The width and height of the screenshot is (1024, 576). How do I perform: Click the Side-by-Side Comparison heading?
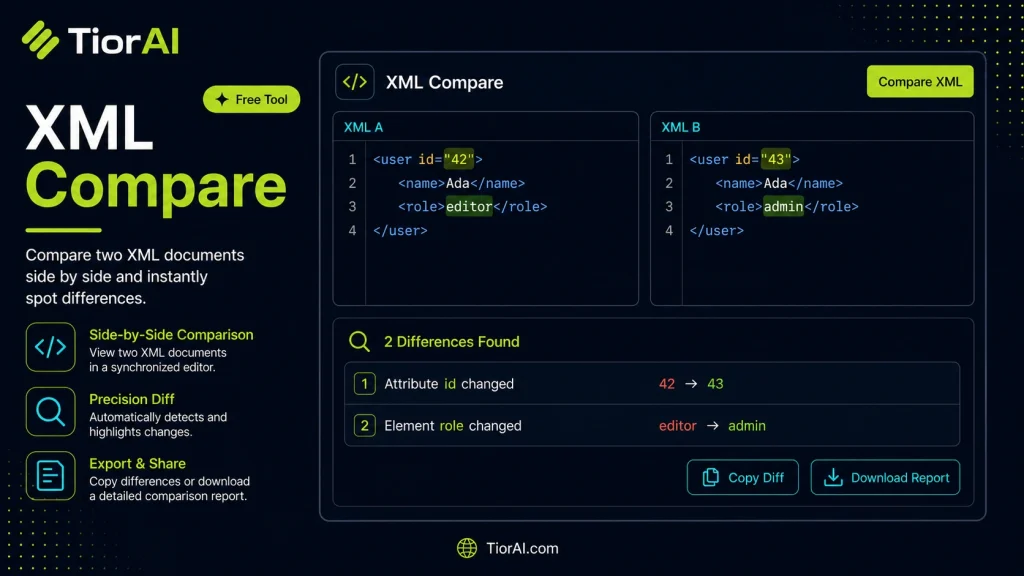coord(171,335)
